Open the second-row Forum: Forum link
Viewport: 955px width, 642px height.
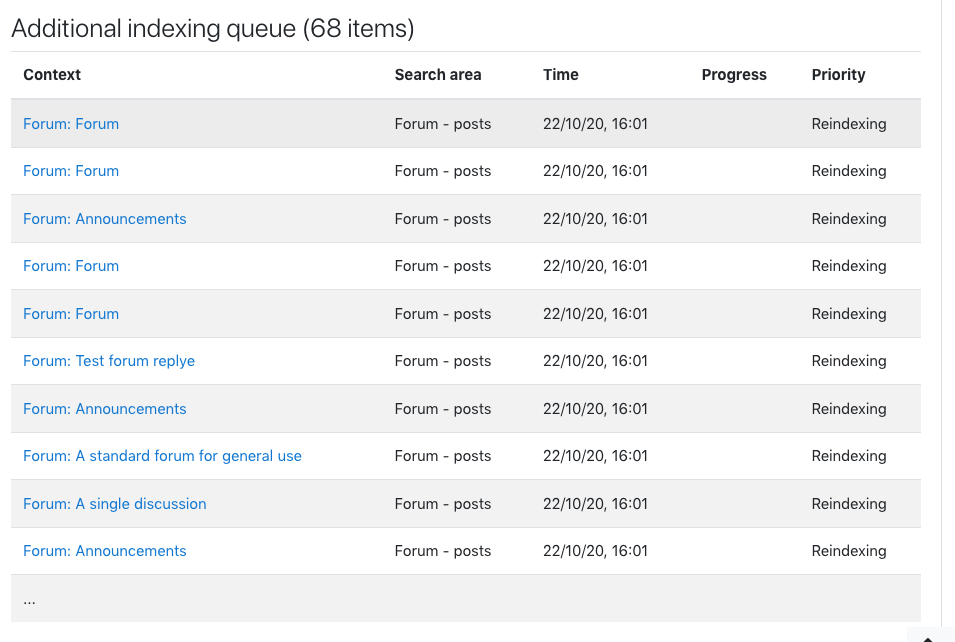point(71,171)
